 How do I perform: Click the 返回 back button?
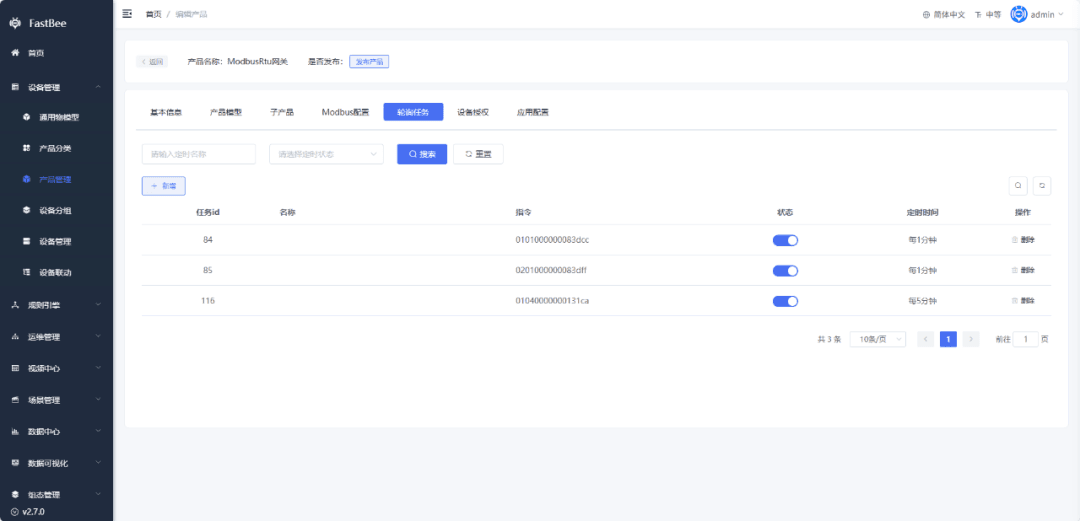click(x=152, y=62)
